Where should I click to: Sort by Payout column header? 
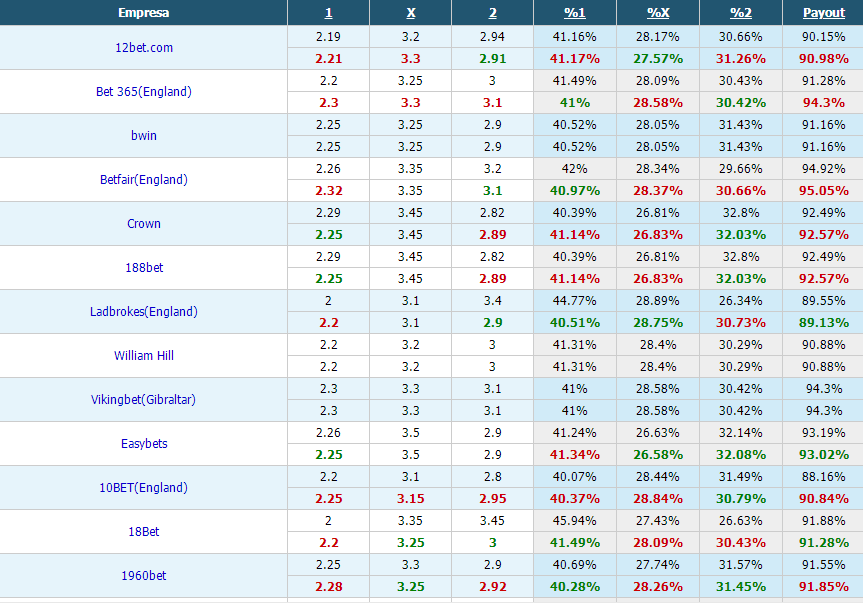823,13
